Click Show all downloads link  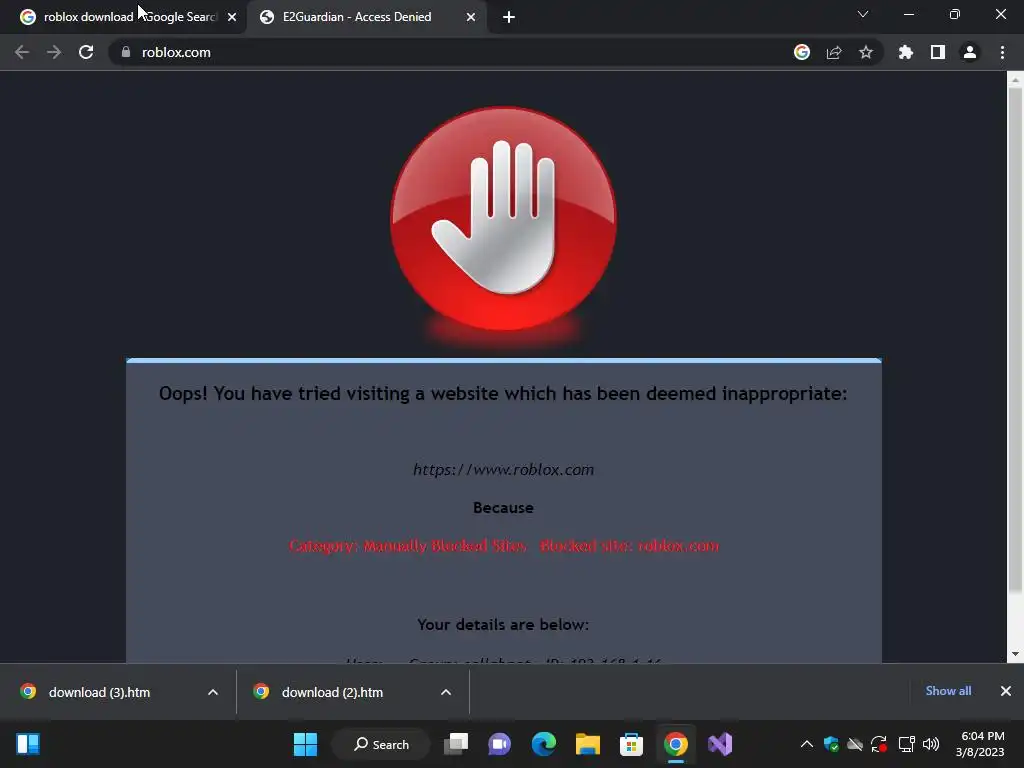tap(948, 691)
